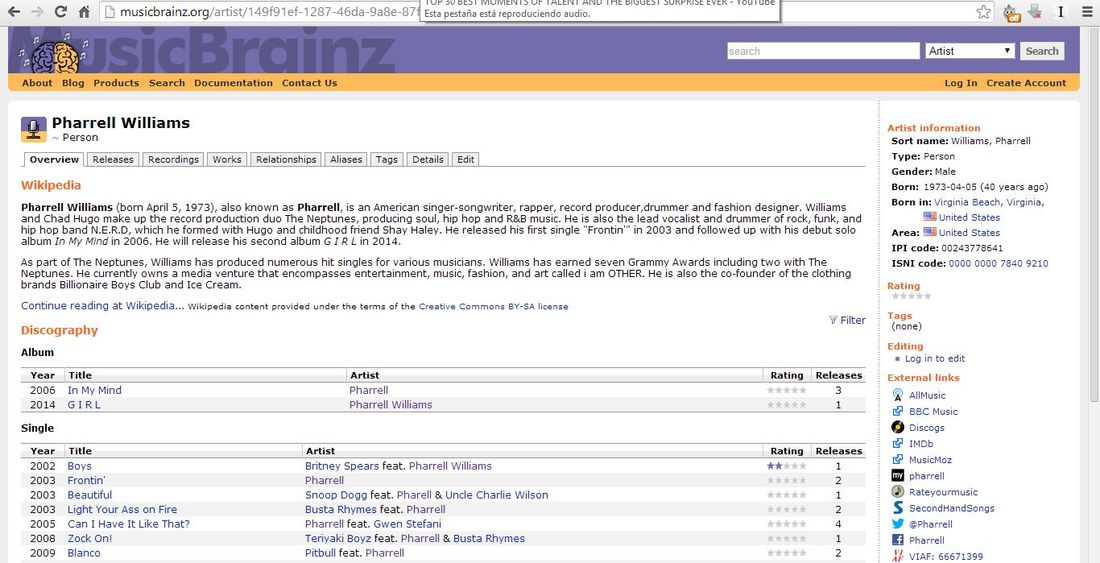Click the Search button

click(1042, 50)
